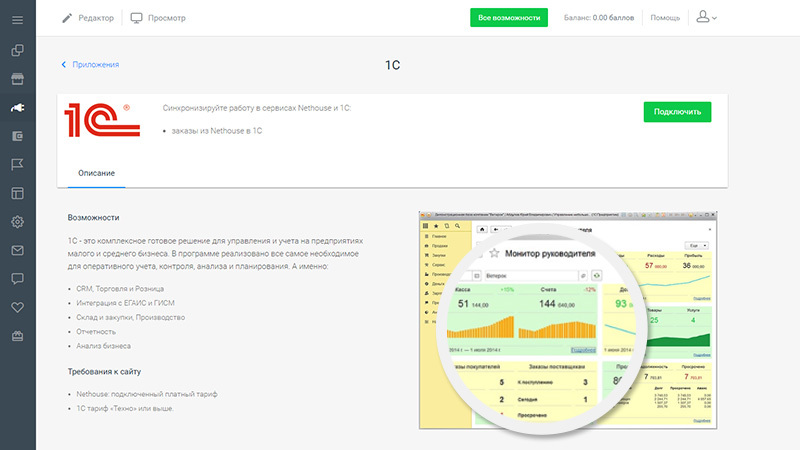Image resolution: width=800 pixels, height=450 pixels.
Task: Open the Помощь link
Action: click(665, 18)
